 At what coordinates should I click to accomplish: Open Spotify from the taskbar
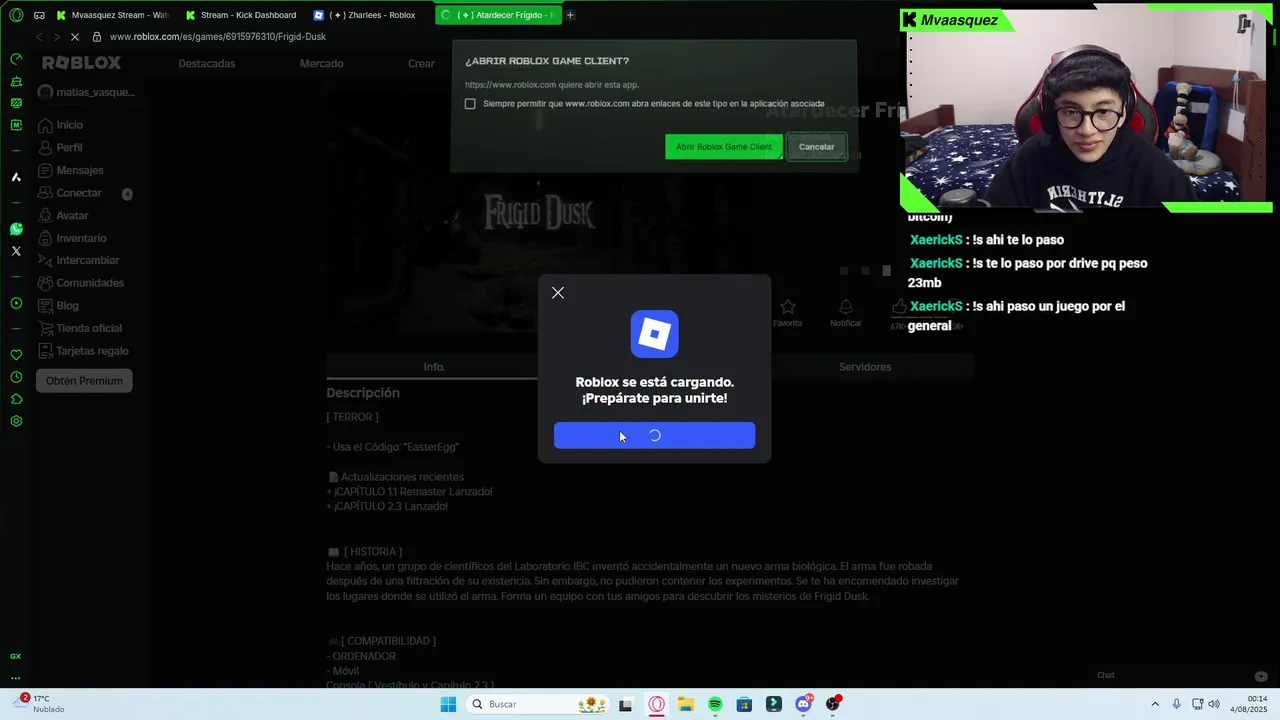[x=715, y=704]
